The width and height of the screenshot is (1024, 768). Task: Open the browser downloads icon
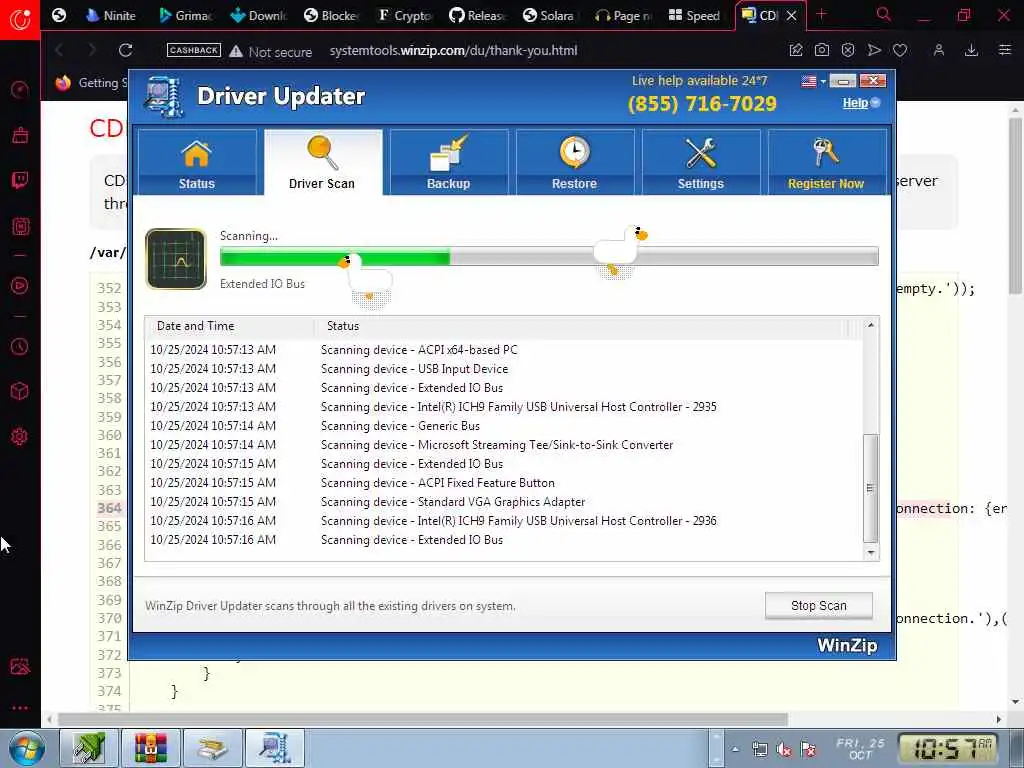click(971, 50)
